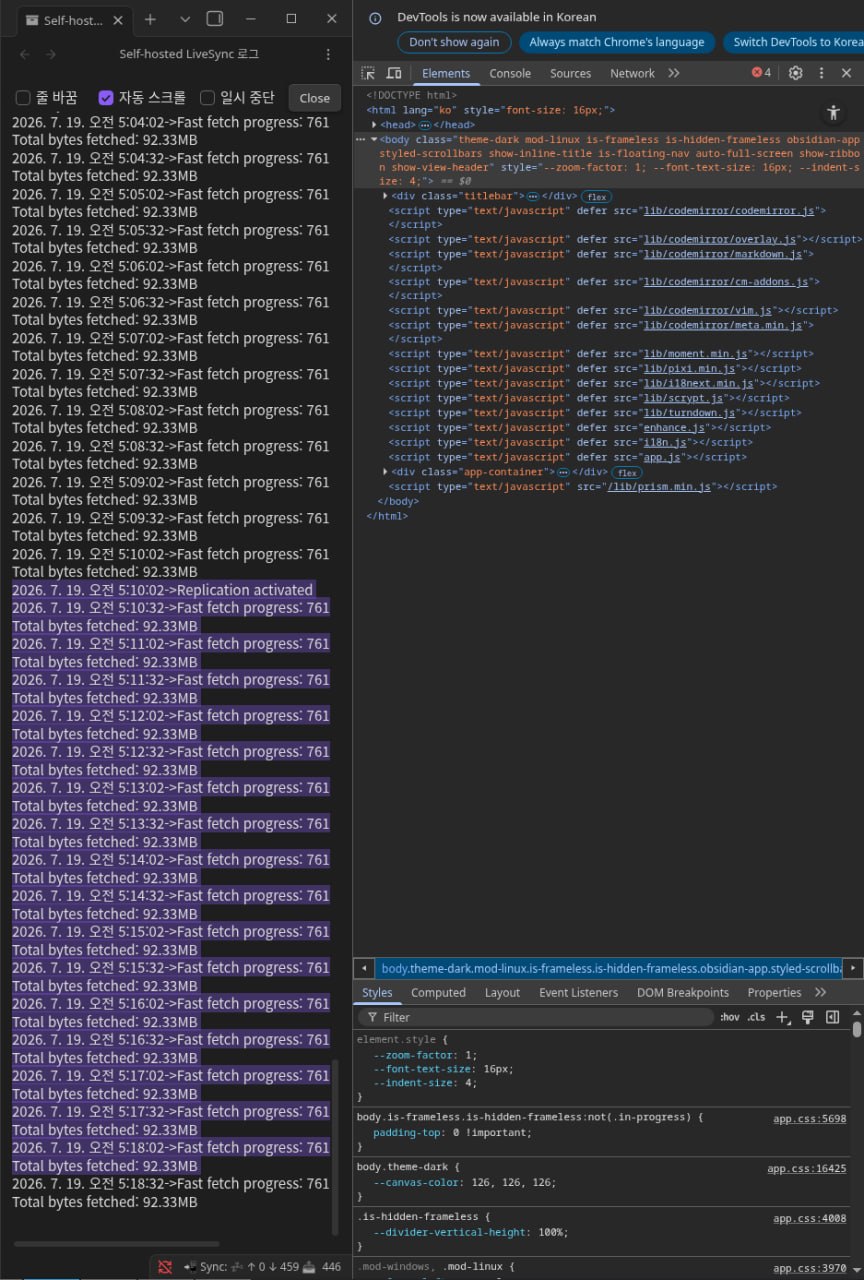Click the info icon in DevTools notification
Image resolution: width=864 pixels, height=1280 pixels.
(375, 18)
